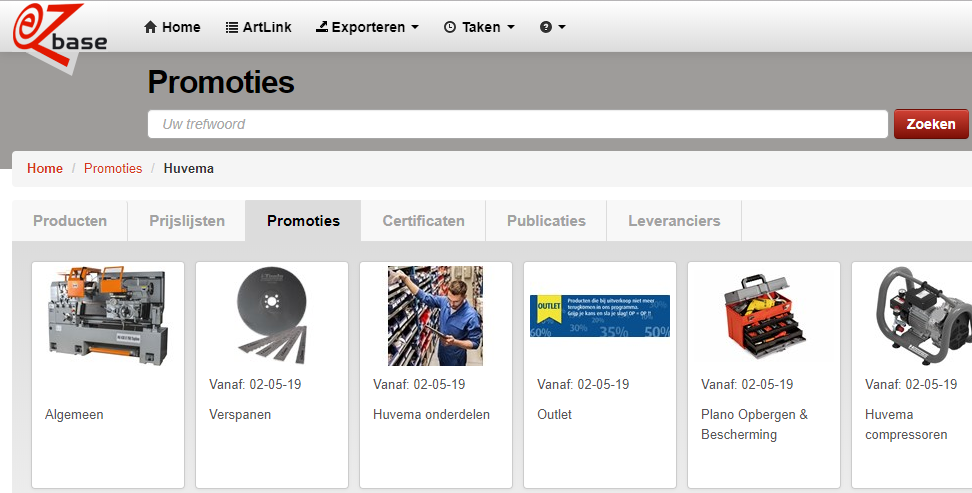Open the saw blade thumbnail in Verspanen
The image size is (972, 493).
[272, 316]
